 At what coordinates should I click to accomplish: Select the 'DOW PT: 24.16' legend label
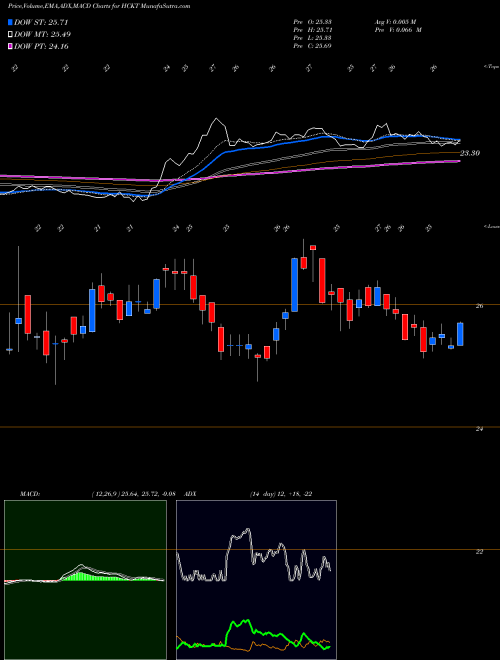tap(41, 46)
